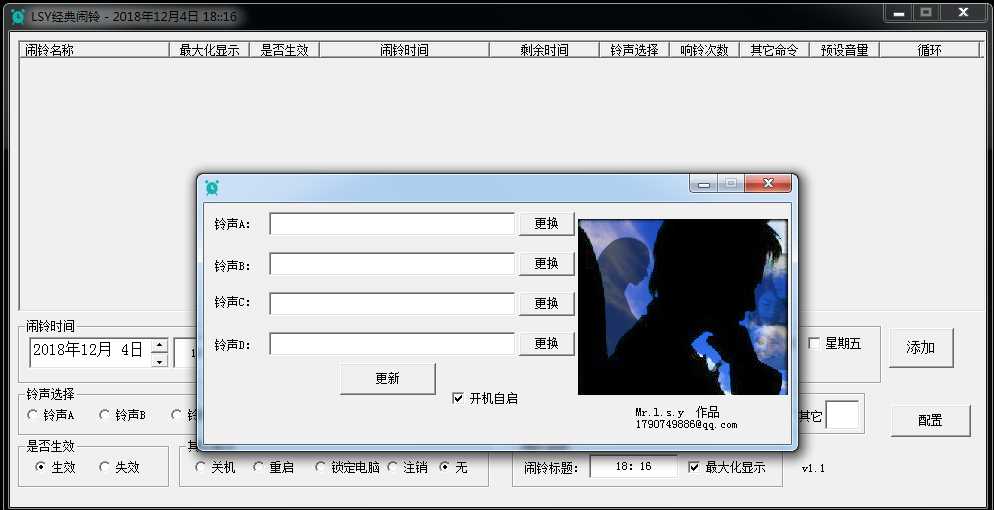Click the 响铃次数 column header
Image resolution: width=994 pixels, height=510 pixels.
[704, 50]
